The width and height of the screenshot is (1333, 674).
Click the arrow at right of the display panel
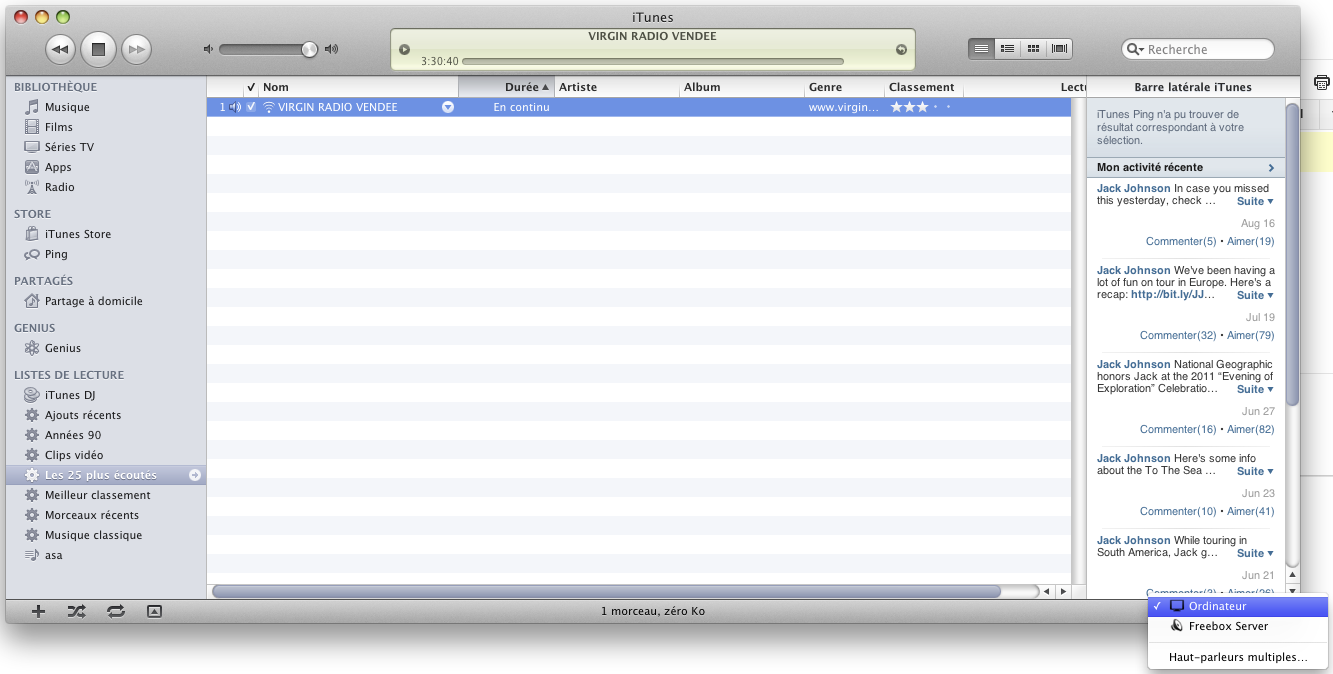tap(901, 49)
